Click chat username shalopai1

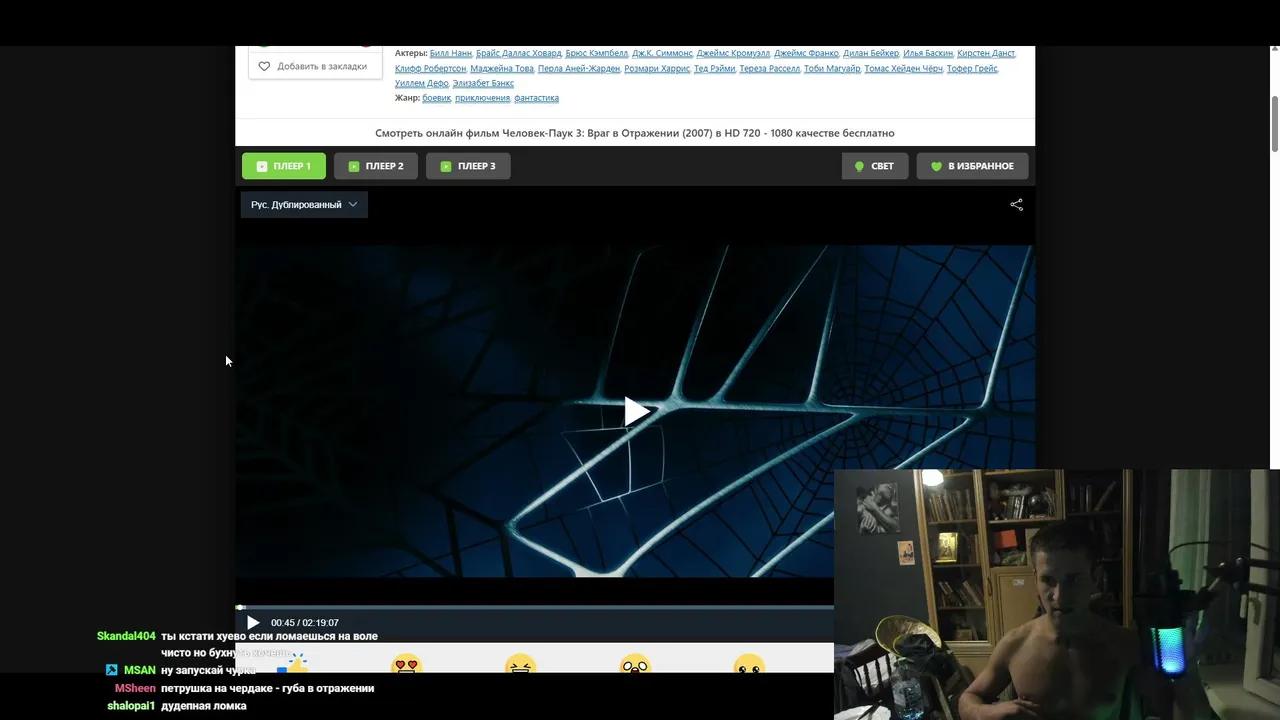click(131, 705)
